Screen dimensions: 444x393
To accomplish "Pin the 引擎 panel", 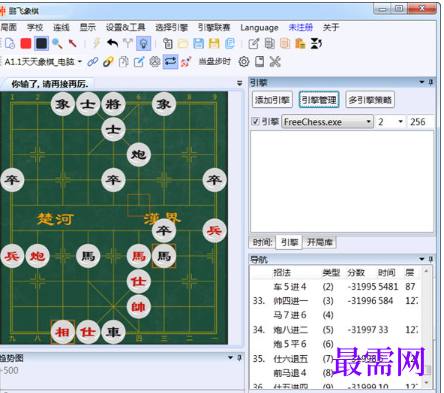I will (x=431, y=82).
